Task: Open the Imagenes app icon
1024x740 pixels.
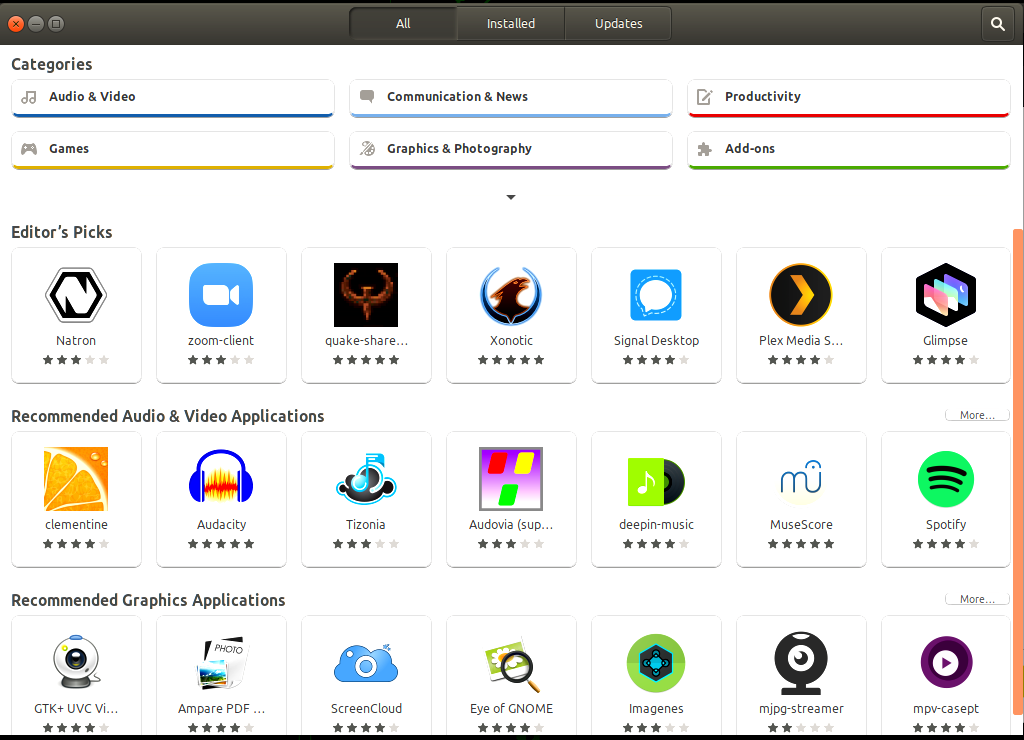Action: point(656,664)
